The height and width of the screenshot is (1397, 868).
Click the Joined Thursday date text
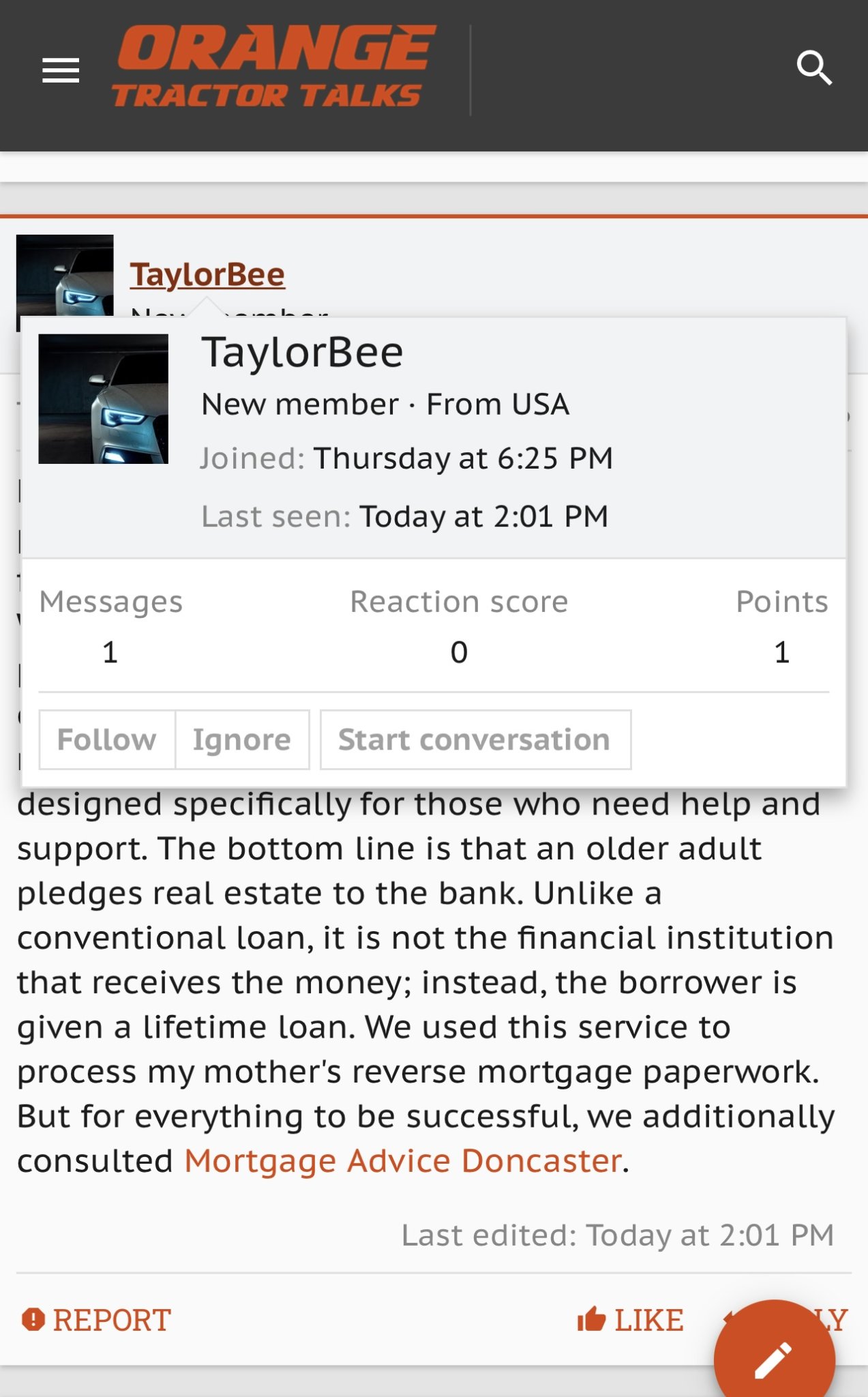coord(463,458)
